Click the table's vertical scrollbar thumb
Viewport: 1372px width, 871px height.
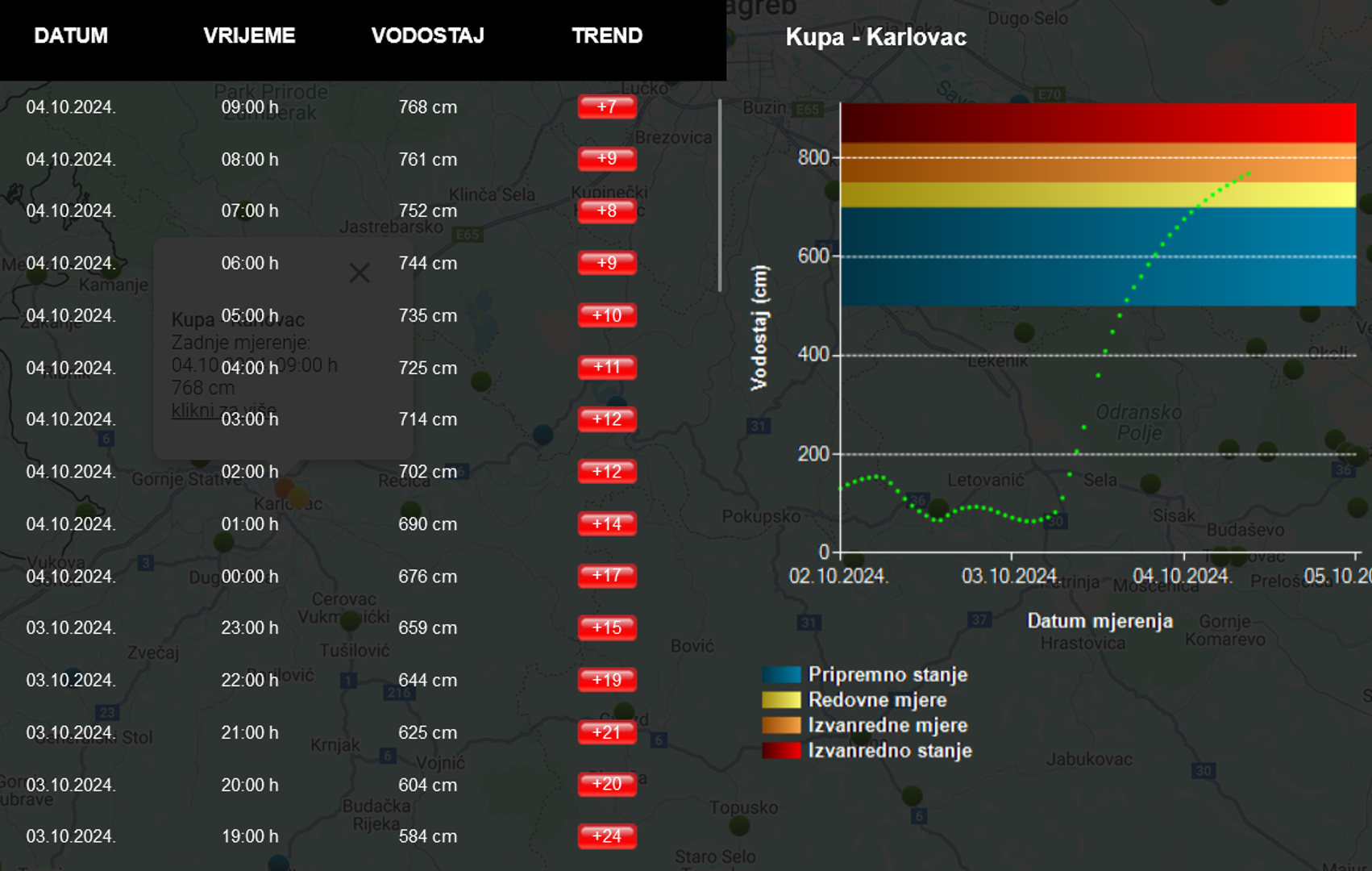click(720, 195)
